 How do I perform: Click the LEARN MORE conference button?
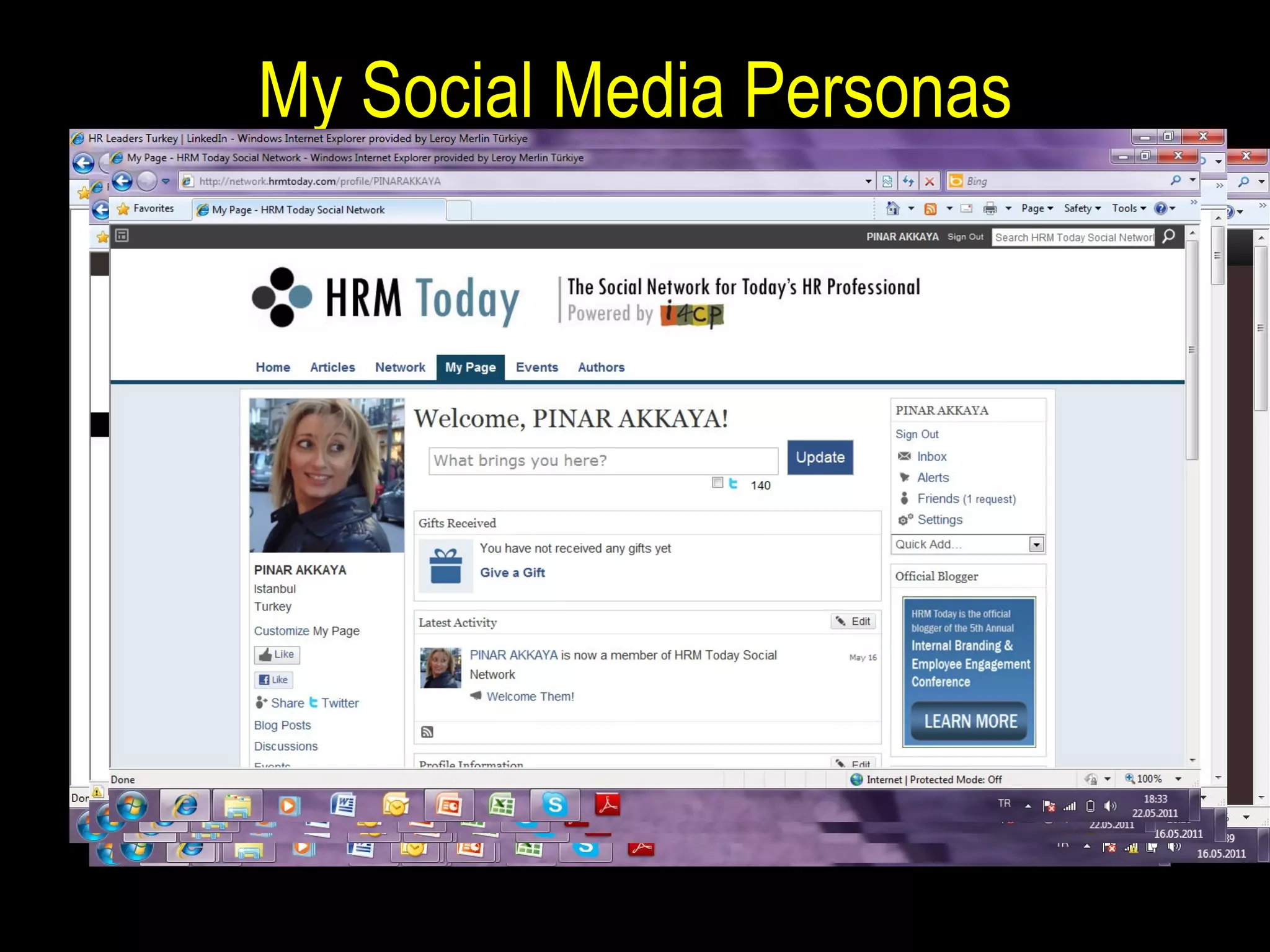click(970, 721)
